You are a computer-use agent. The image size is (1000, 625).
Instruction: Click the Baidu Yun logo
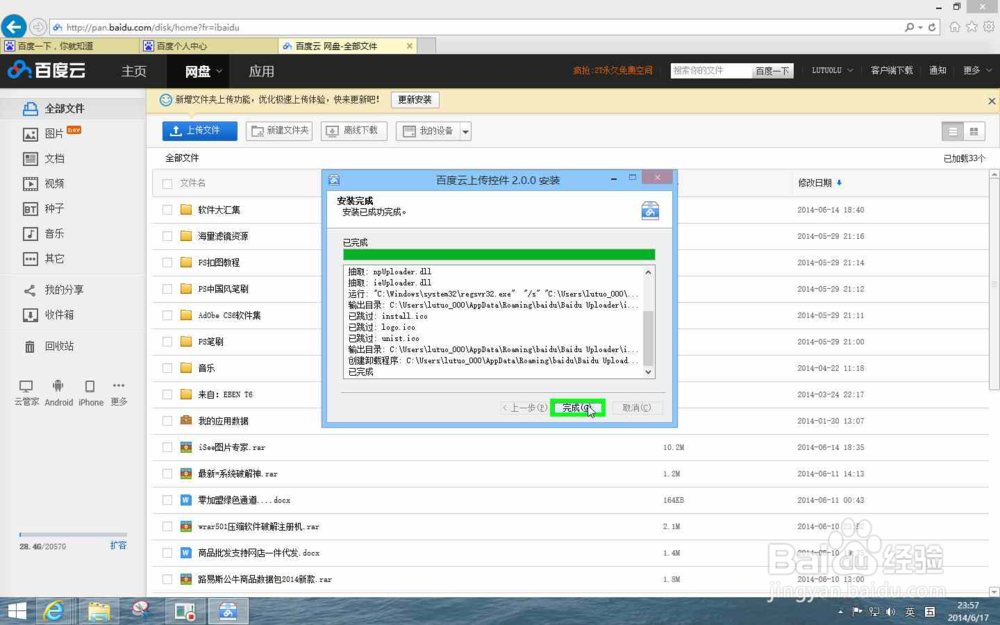pos(47,70)
